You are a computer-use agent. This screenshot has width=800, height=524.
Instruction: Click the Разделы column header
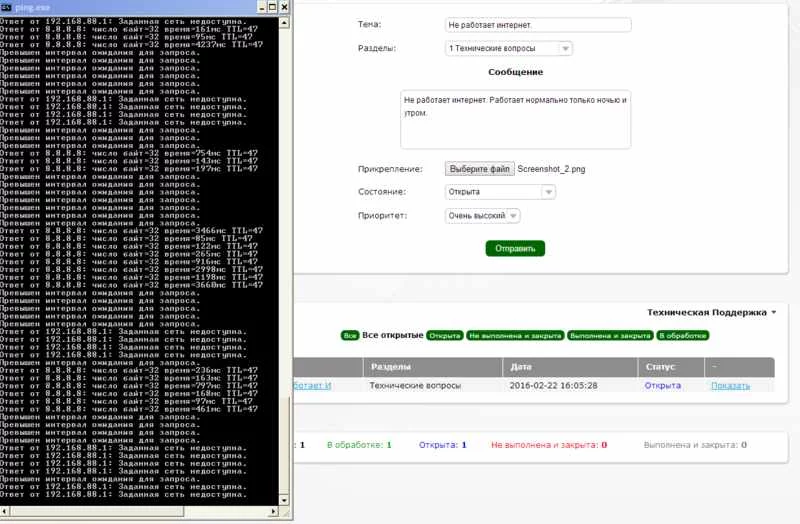coord(433,367)
